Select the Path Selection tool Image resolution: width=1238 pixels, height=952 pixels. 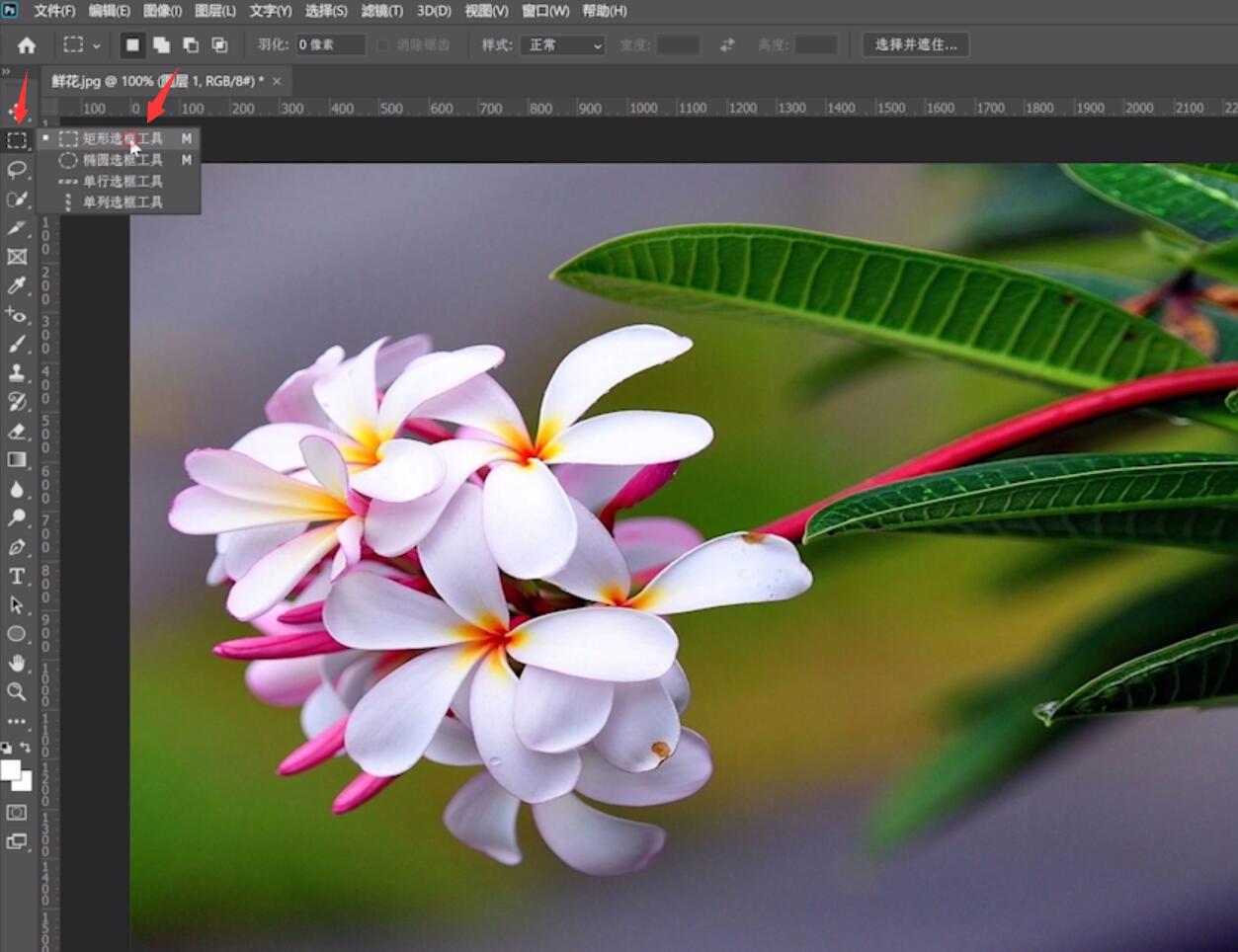[x=17, y=604]
